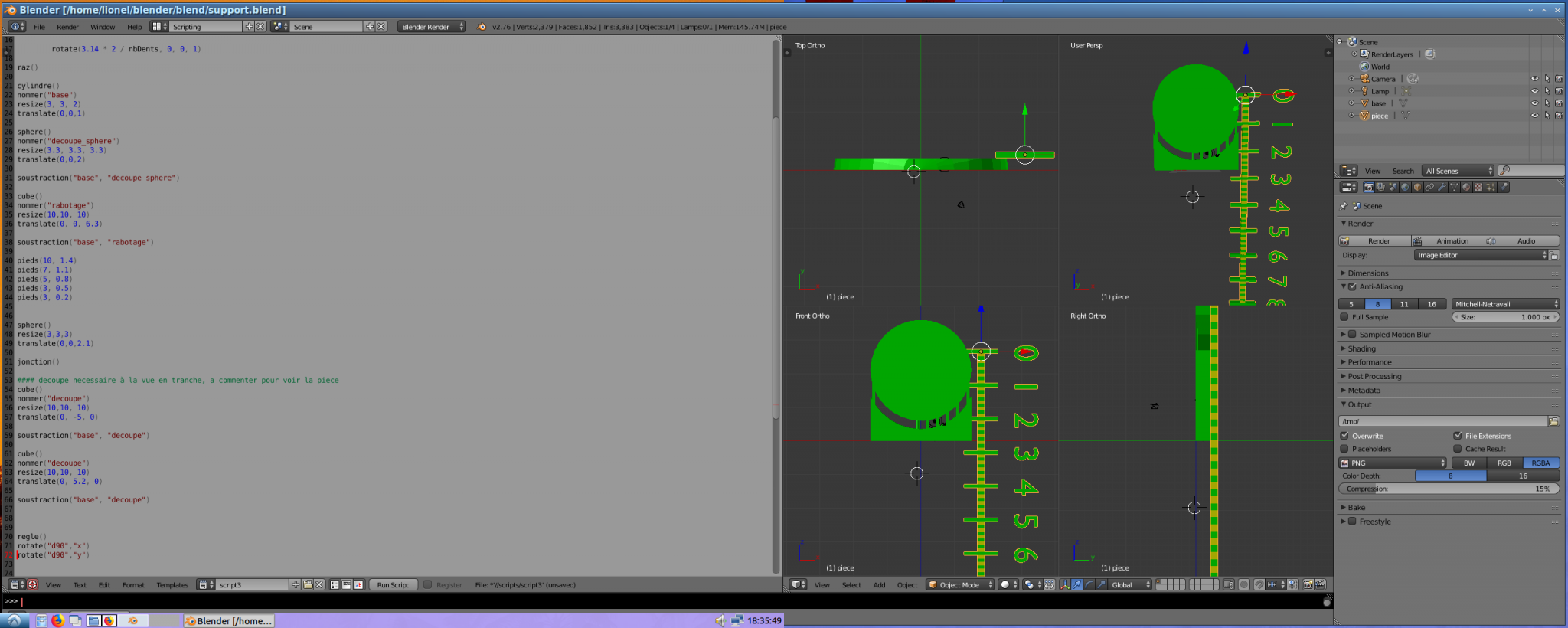1568x628 pixels.
Task: Click the Run Script button
Action: pos(393,585)
